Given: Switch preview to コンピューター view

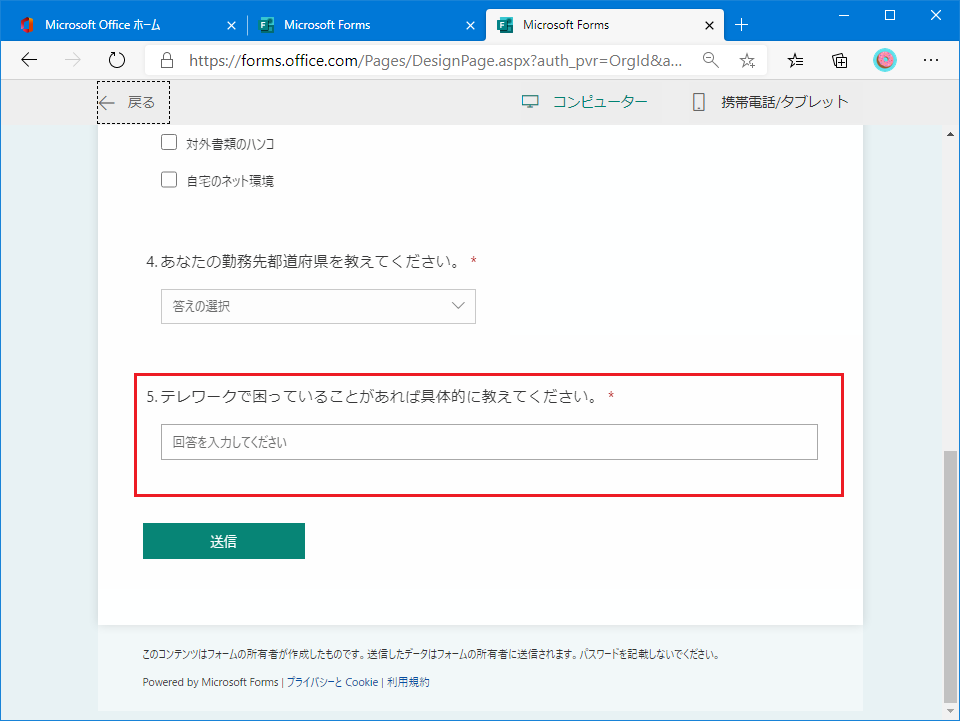Looking at the screenshot, I should tap(584, 102).
